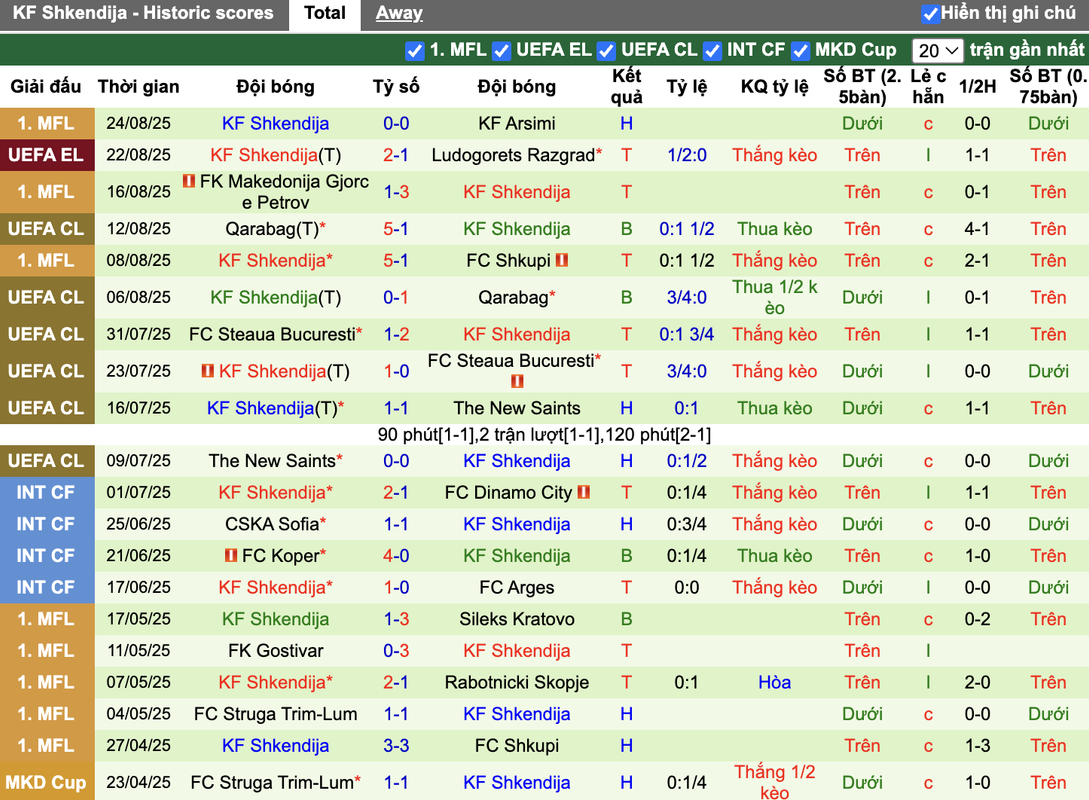The width and height of the screenshot is (1089, 800).
Task: Open FK Gostivar team link
Action: (276, 651)
